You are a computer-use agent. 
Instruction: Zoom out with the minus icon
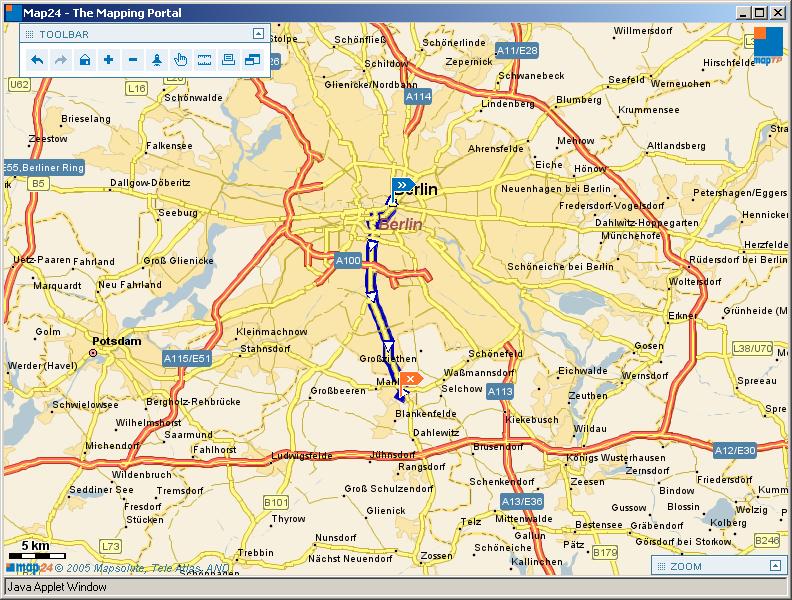click(x=133, y=60)
